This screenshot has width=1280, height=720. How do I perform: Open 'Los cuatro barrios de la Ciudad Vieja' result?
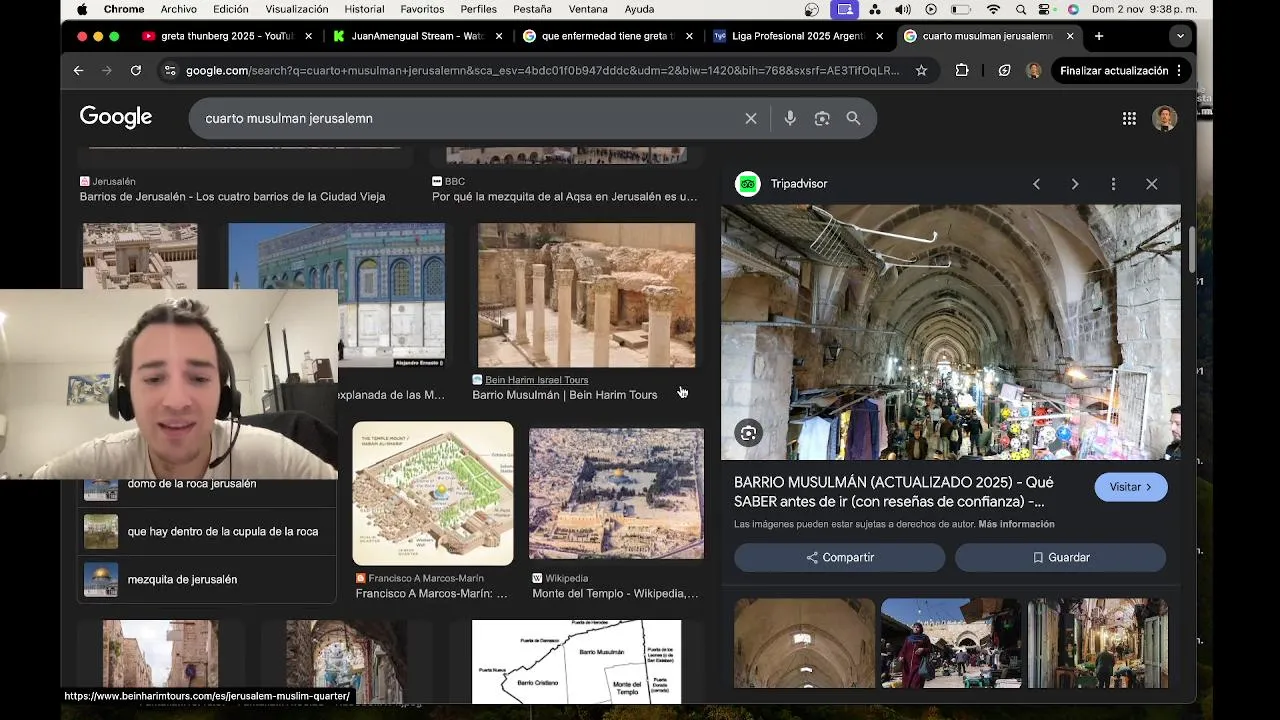click(x=232, y=197)
